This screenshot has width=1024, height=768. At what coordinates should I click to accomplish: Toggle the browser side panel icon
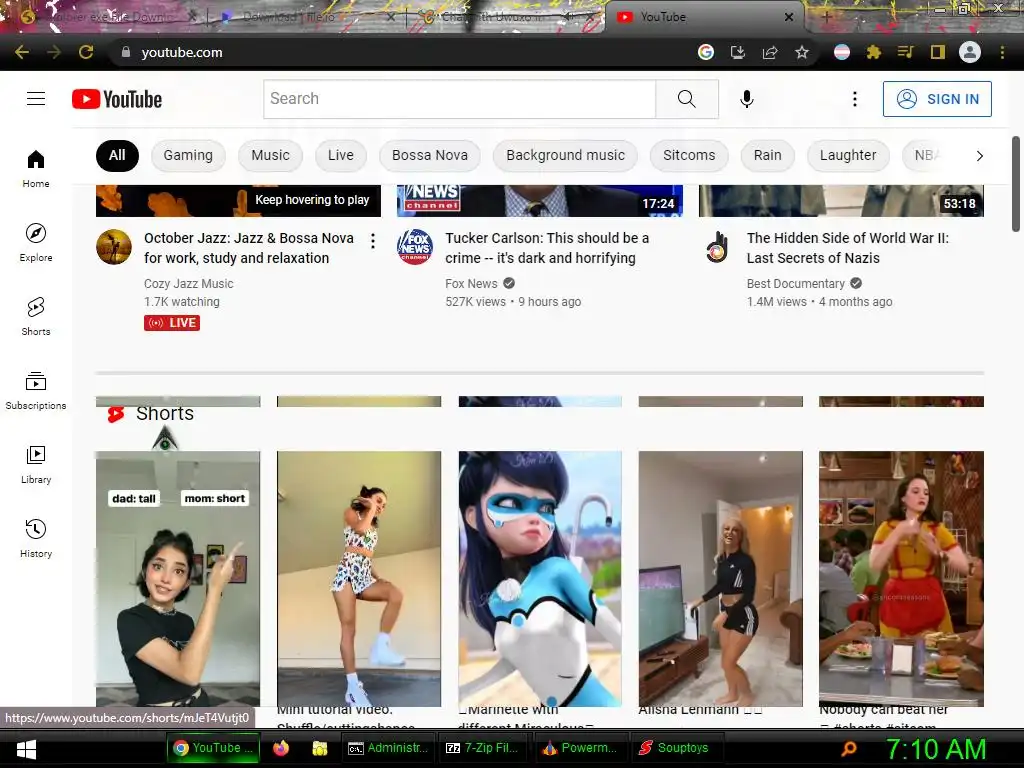[x=938, y=52]
